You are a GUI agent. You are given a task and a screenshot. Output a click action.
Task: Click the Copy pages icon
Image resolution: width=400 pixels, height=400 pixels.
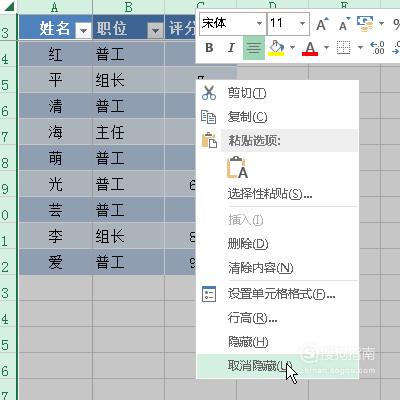(209, 117)
